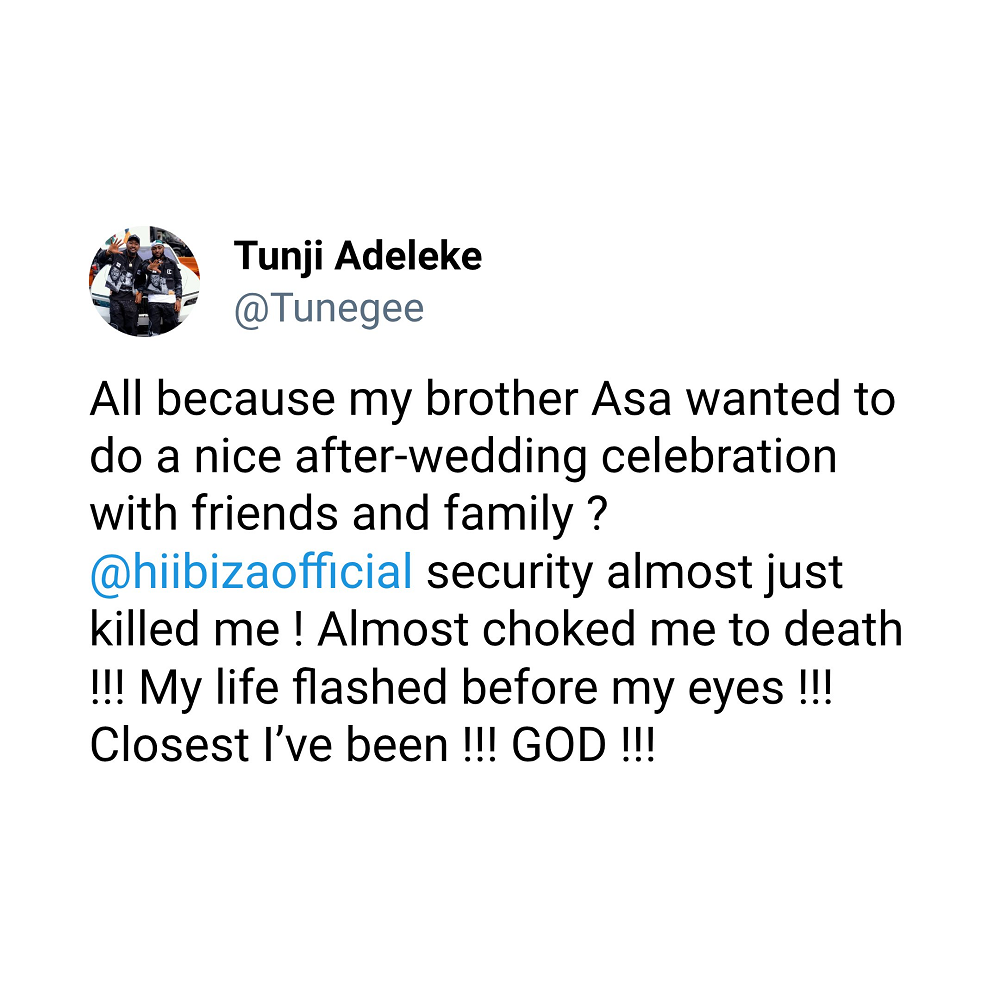Image resolution: width=1000 pixels, height=1000 pixels.
Task: Select the text 'killed me !'
Action: (196, 629)
